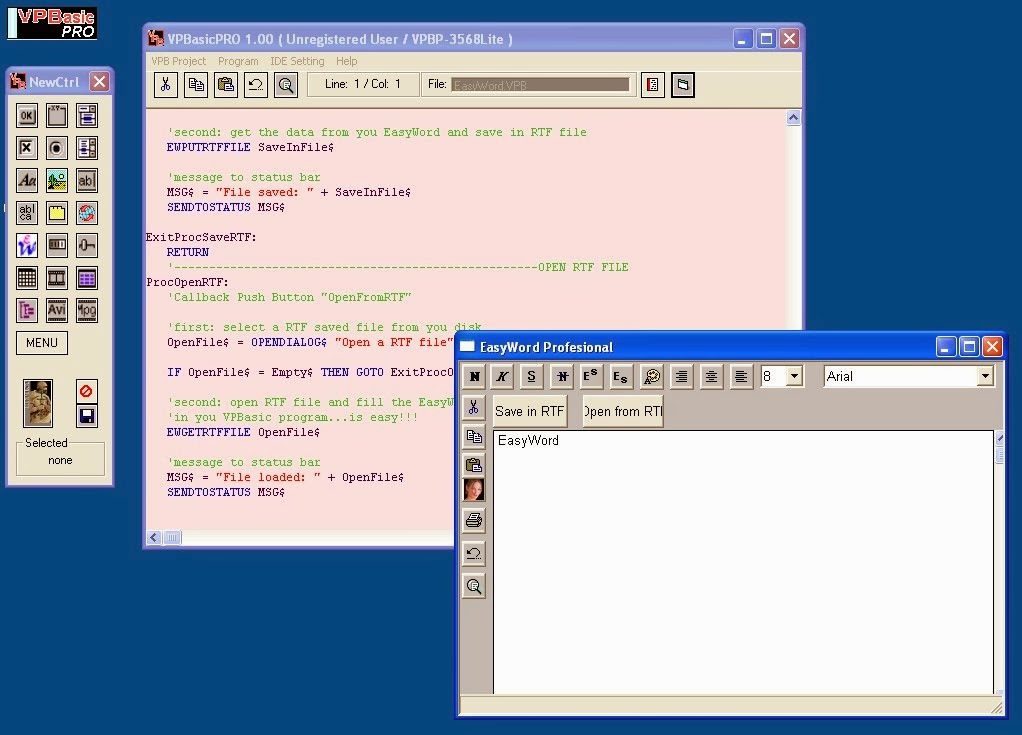Toggle italic formatting with the K button
This screenshot has height=735, width=1022.
coord(501,376)
